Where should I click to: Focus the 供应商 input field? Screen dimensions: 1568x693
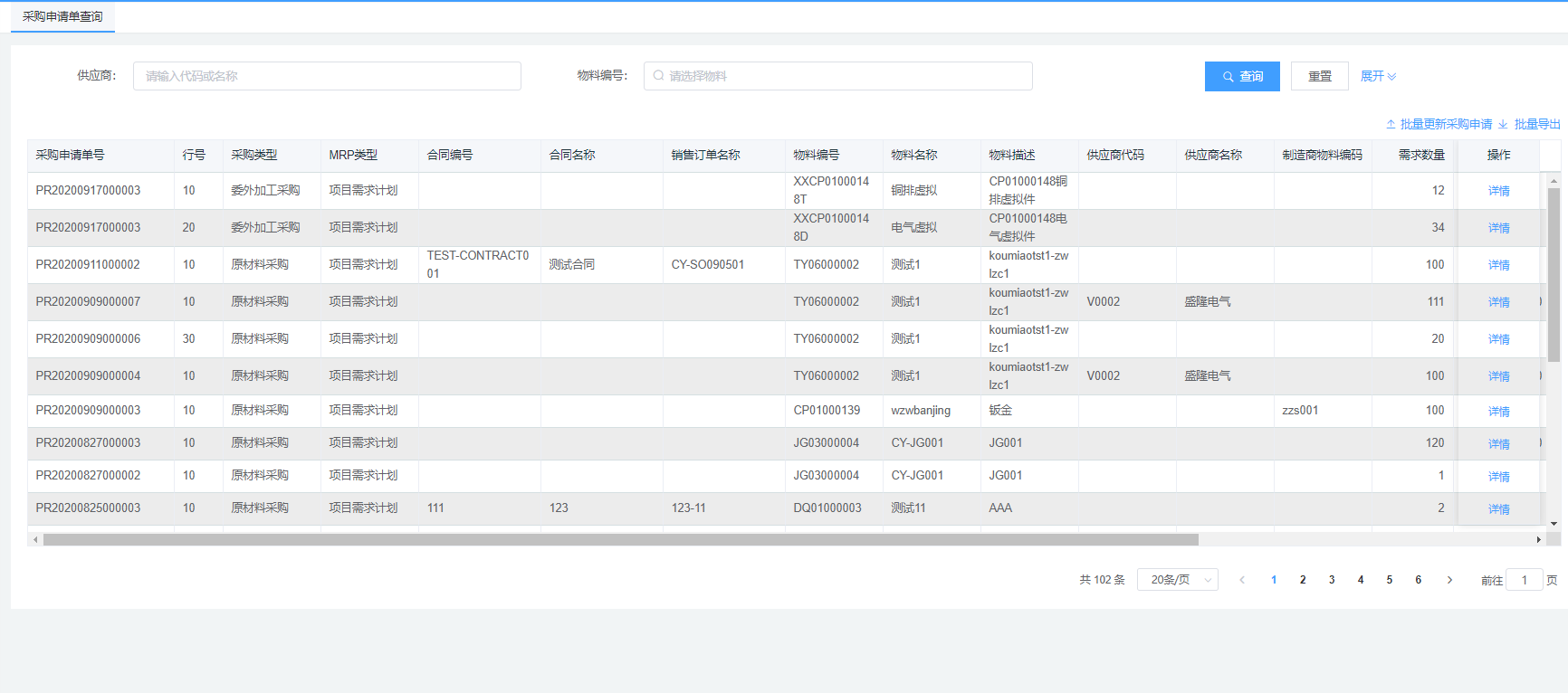[327, 76]
